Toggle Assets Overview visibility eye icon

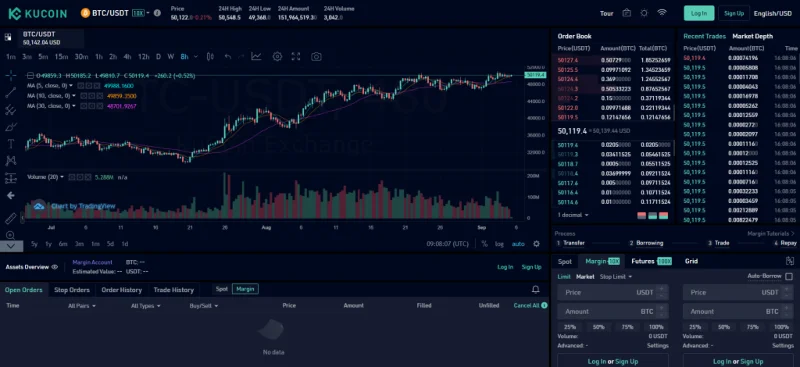pos(55,267)
